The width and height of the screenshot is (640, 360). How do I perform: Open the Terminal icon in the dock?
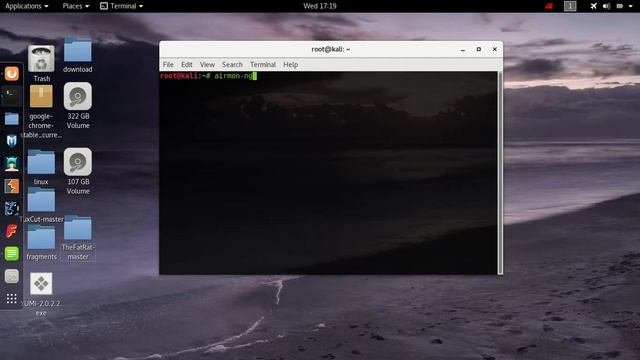[x=11, y=96]
